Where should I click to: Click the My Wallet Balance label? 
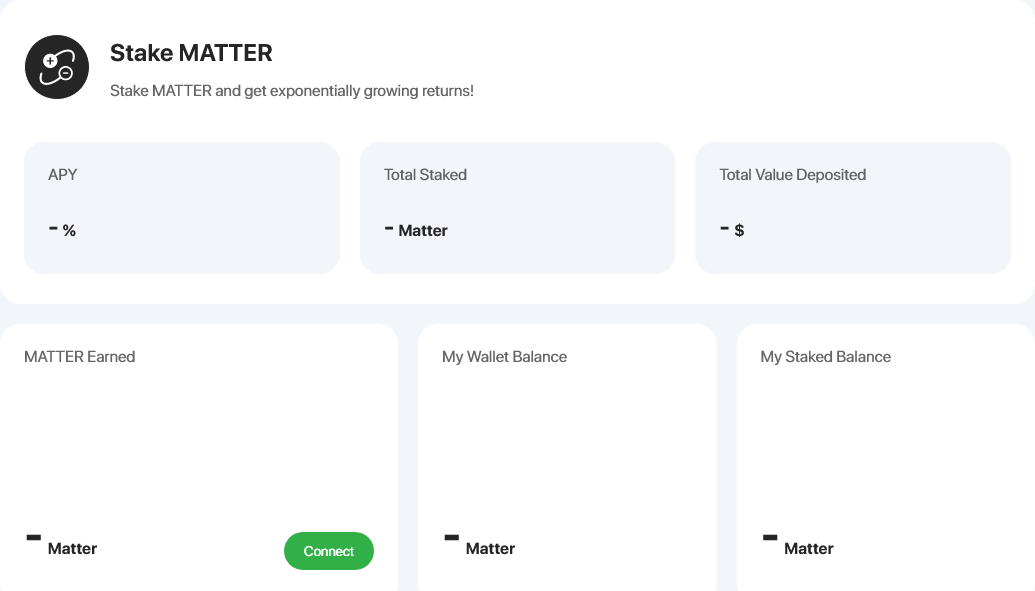click(x=504, y=357)
